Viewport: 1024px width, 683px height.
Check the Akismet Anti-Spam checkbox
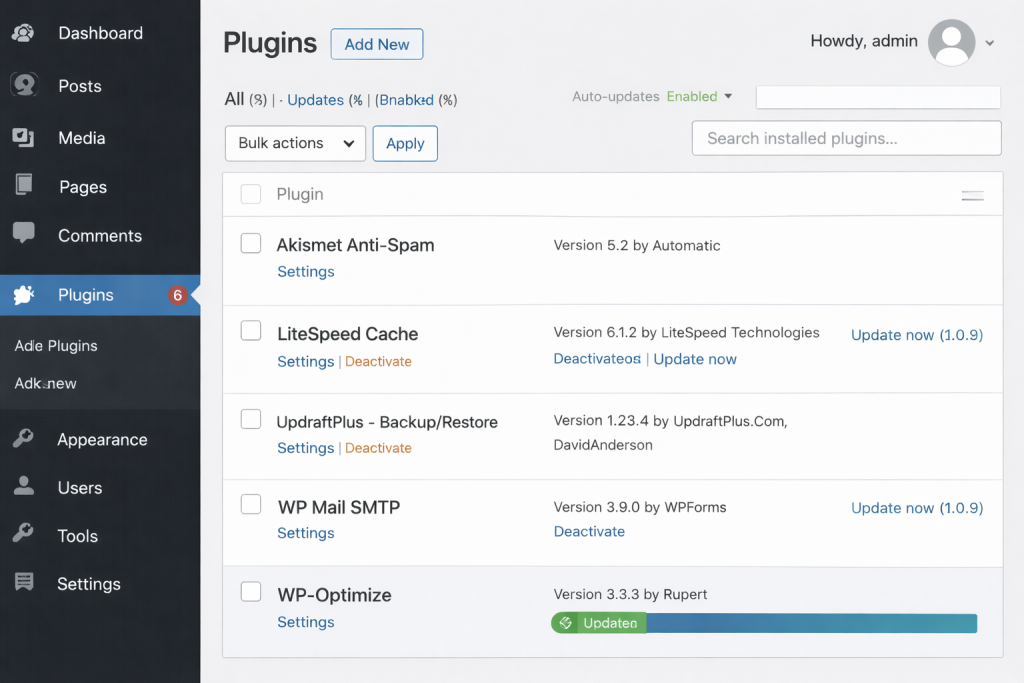251,244
